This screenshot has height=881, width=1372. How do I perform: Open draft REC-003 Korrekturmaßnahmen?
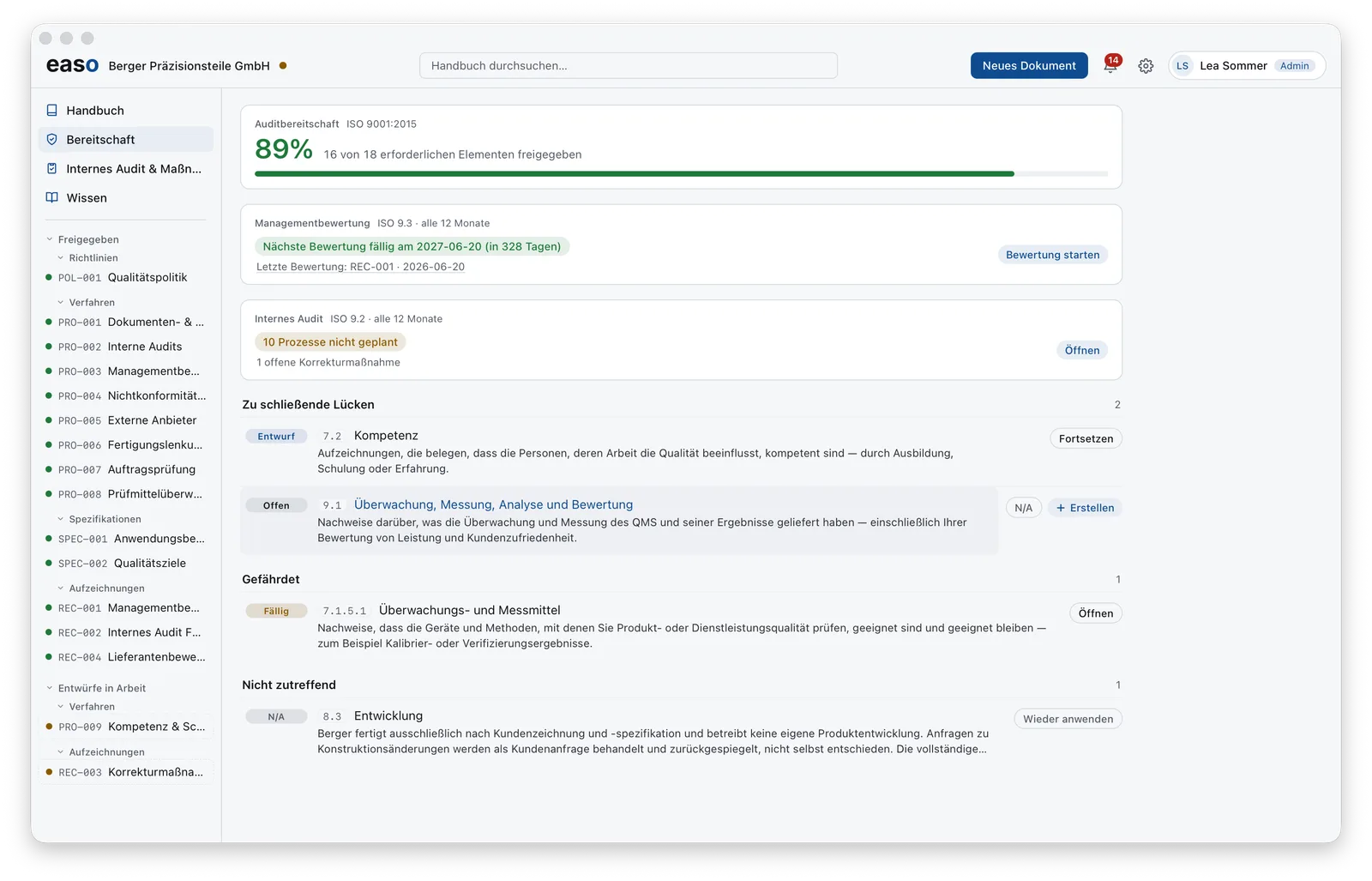click(126, 772)
